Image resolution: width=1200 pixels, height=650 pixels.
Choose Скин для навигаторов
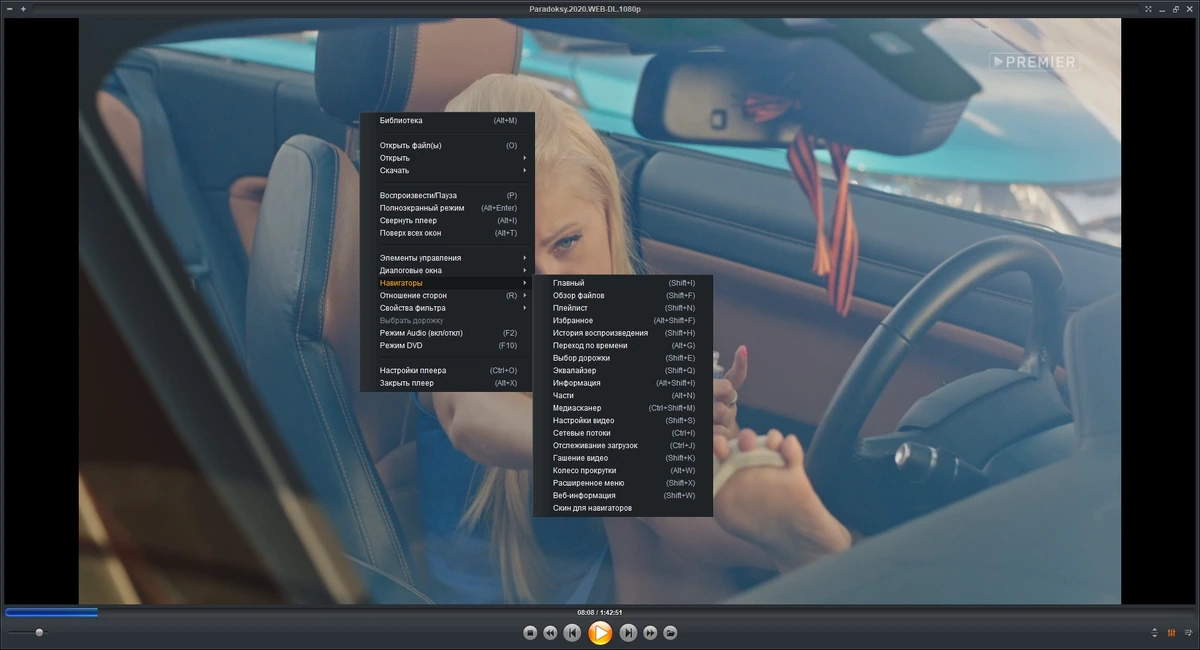tap(623, 508)
